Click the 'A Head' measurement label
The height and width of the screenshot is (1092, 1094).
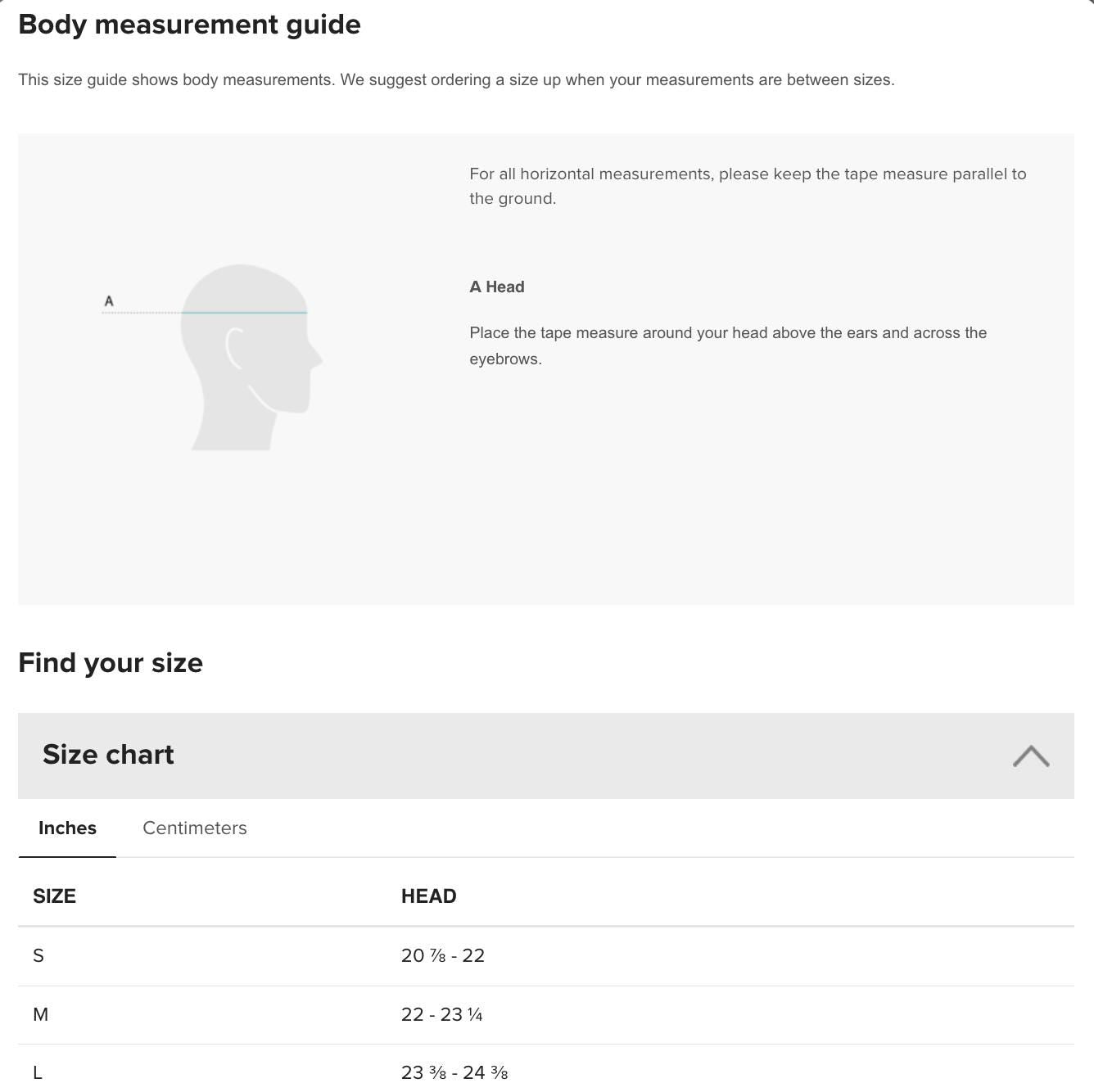pos(497,287)
